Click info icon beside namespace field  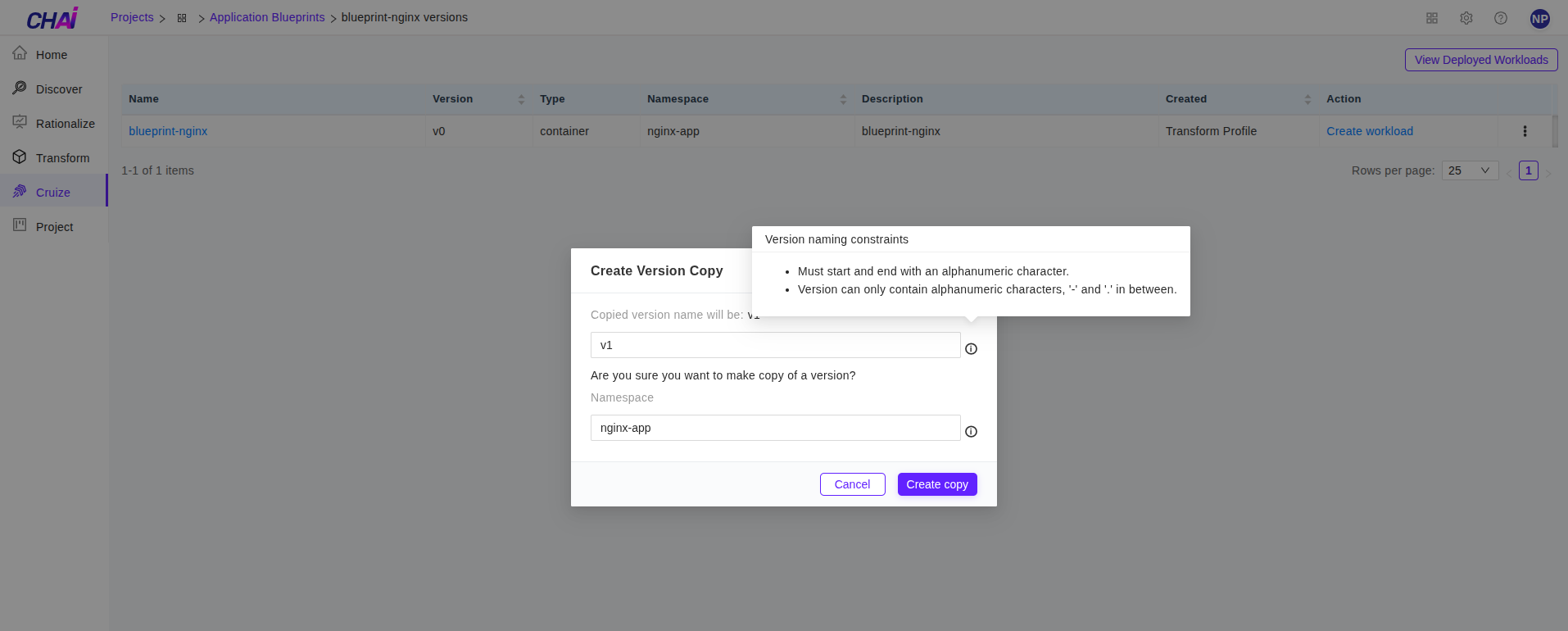pyautogui.click(x=971, y=432)
